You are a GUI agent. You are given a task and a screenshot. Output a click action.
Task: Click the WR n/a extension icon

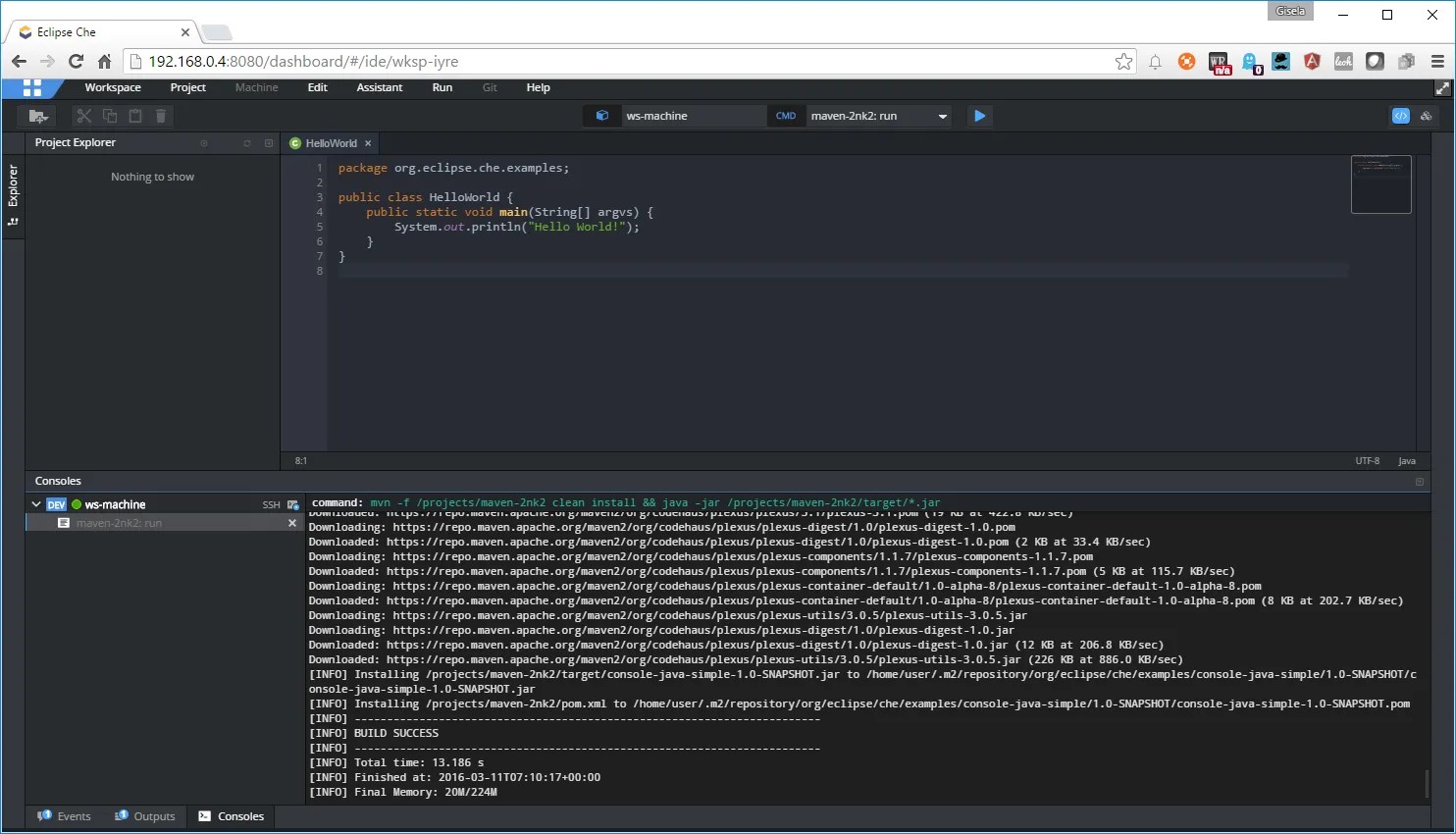tap(1220, 63)
